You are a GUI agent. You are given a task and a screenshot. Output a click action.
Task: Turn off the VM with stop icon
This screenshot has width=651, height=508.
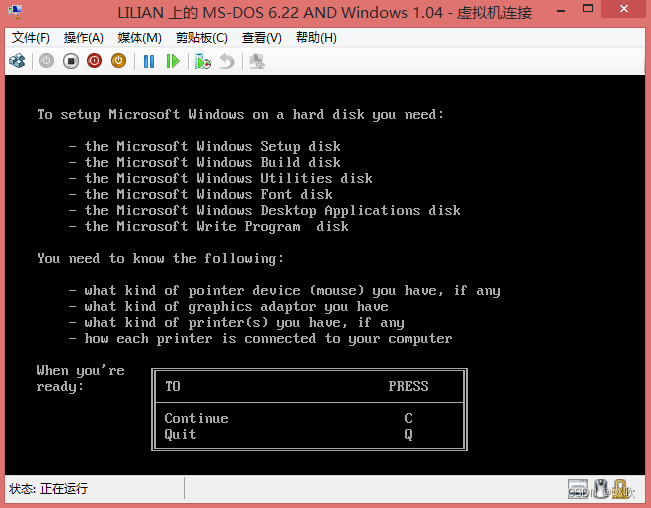(71, 61)
